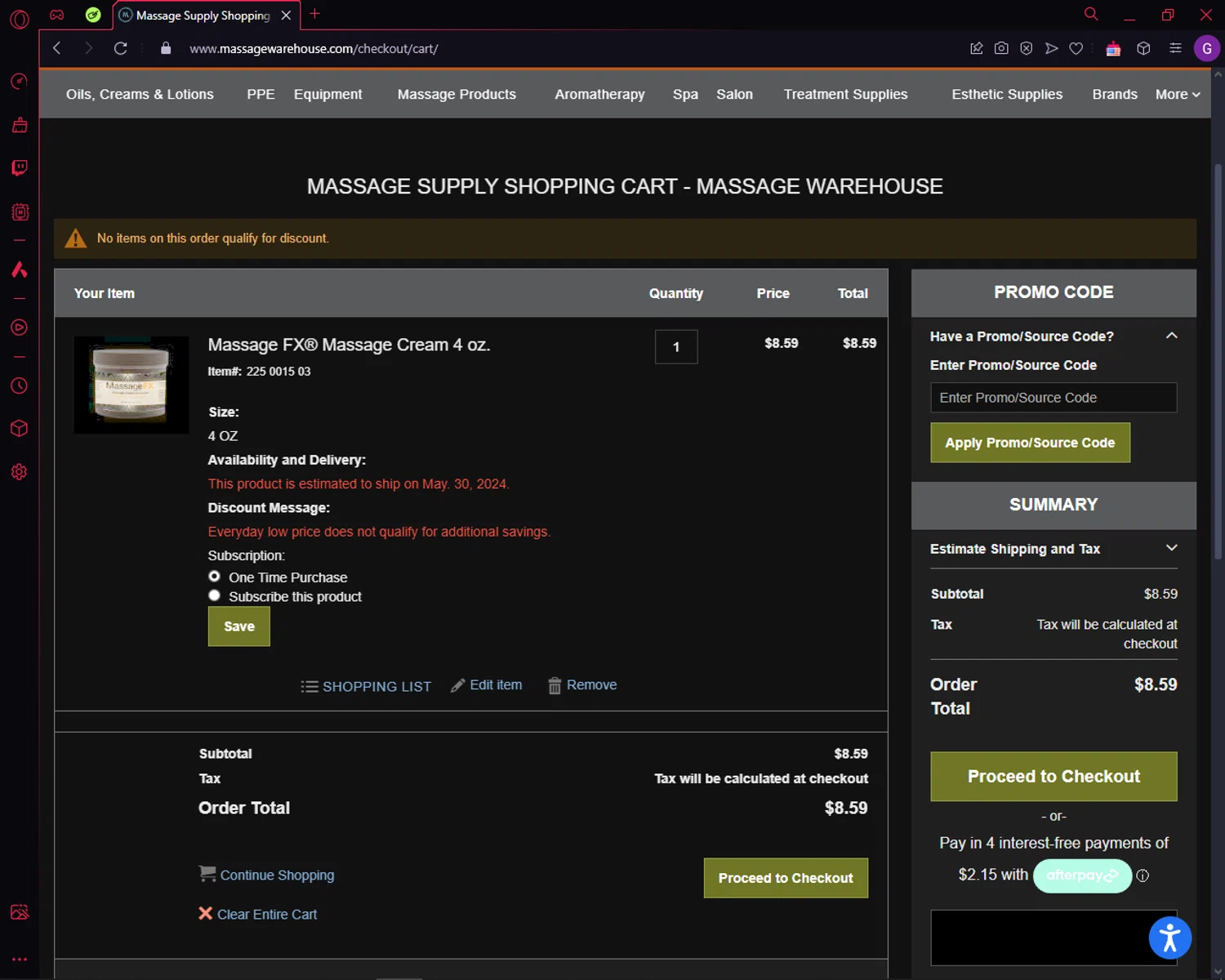
Task: Open Extensions cube icon in sidebar
Action: [20, 429]
